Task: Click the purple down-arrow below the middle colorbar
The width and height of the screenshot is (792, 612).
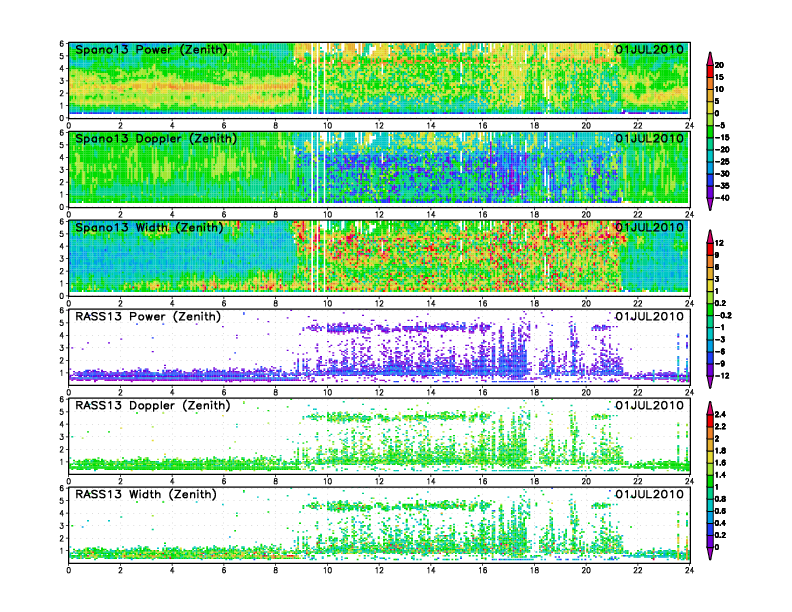Action: point(709,384)
